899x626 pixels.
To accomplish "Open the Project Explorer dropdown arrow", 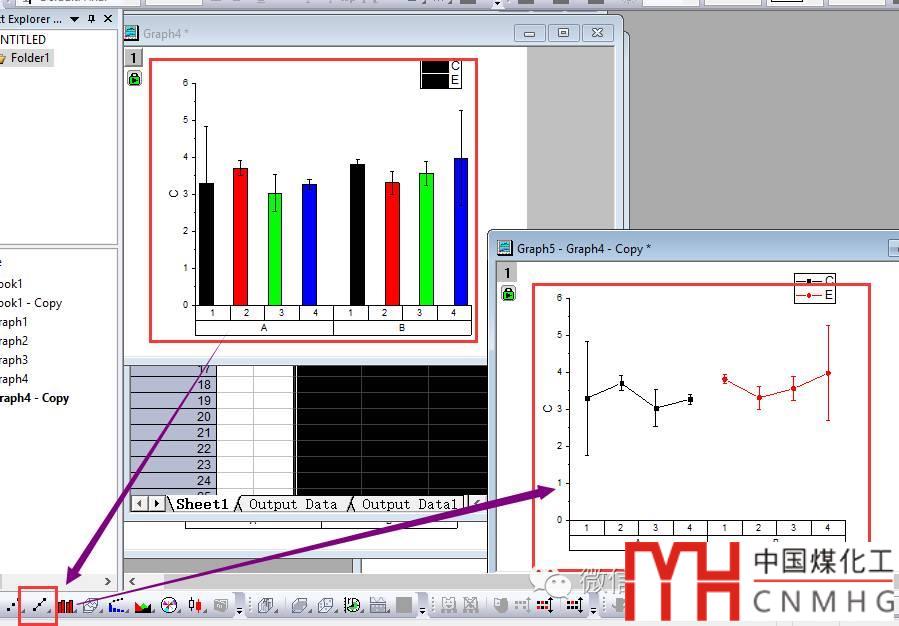I will (75, 19).
